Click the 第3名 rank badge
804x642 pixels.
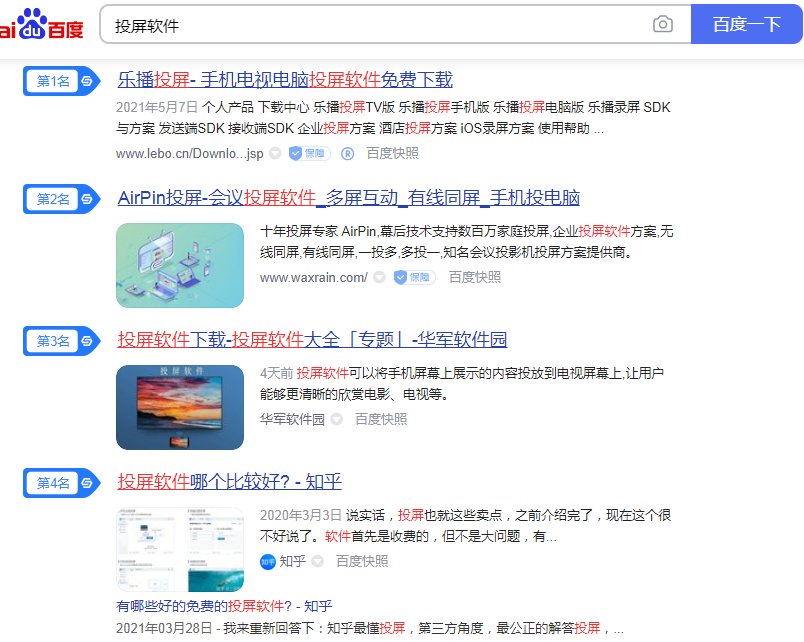coord(61,341)
